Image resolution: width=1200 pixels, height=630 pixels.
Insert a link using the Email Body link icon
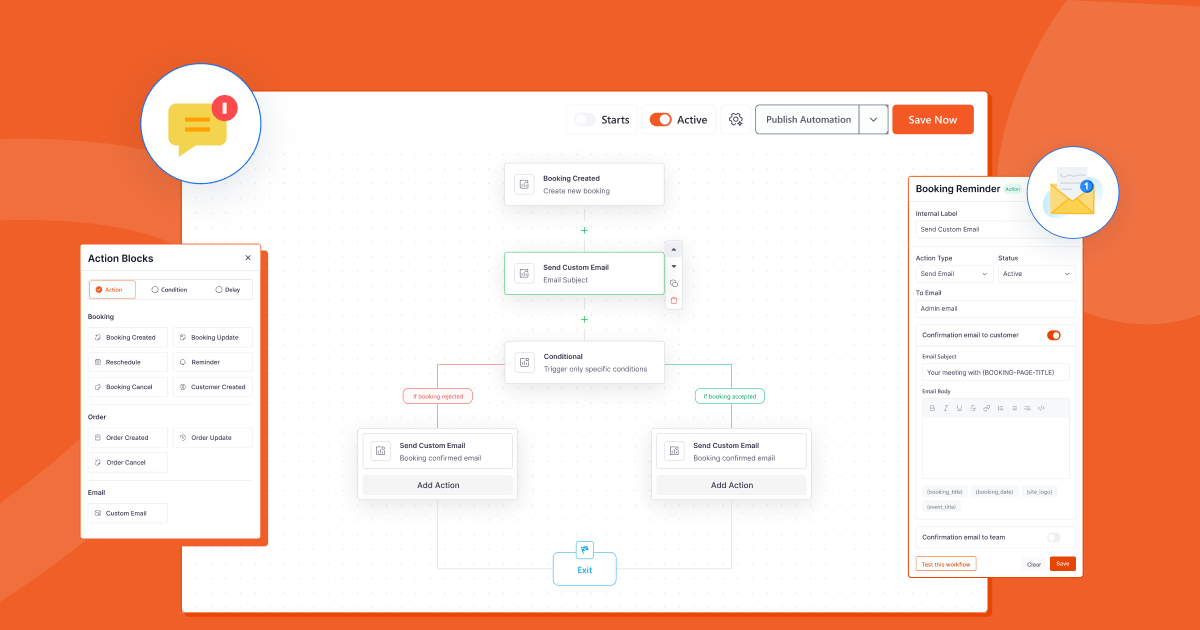986,408
